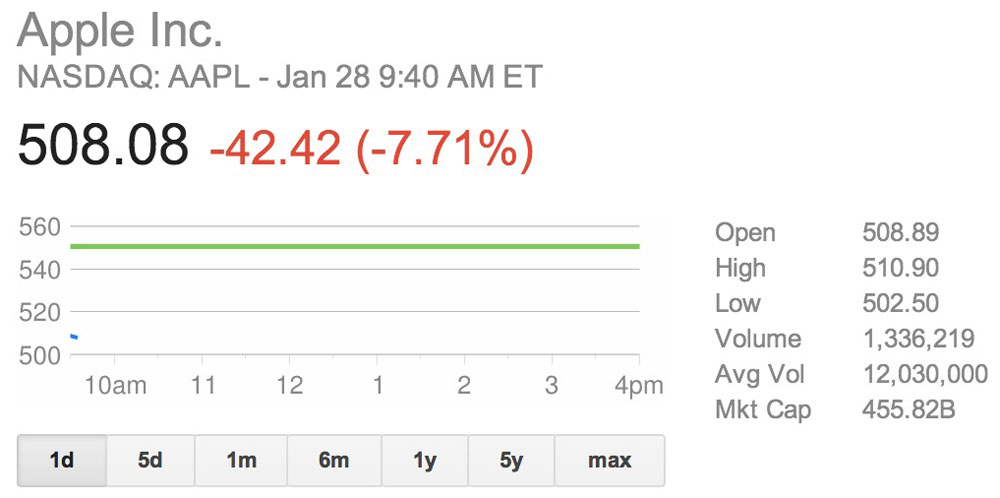Switch chart to 5d range
This screenshot has height=498, width=1000.
[x=150, y=460]
